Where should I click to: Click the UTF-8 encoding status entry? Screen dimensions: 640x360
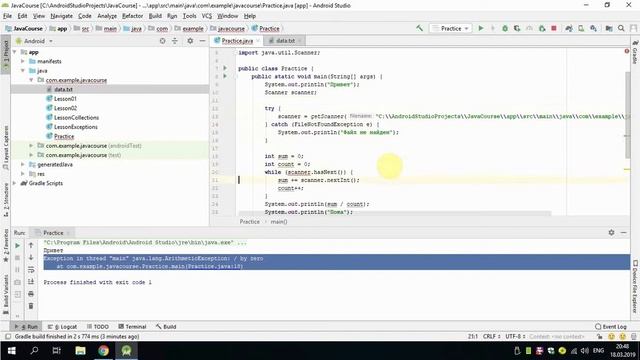pos(515,336)
